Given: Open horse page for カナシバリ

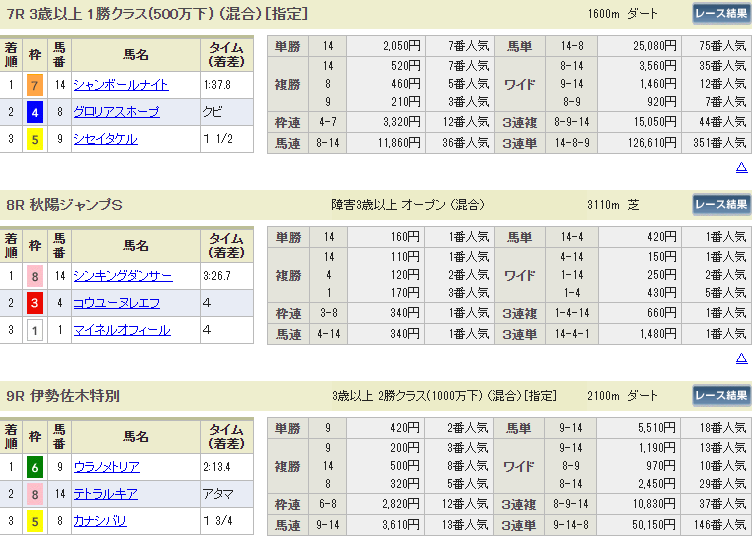Looking at the screenshot, I should point(100,521).
